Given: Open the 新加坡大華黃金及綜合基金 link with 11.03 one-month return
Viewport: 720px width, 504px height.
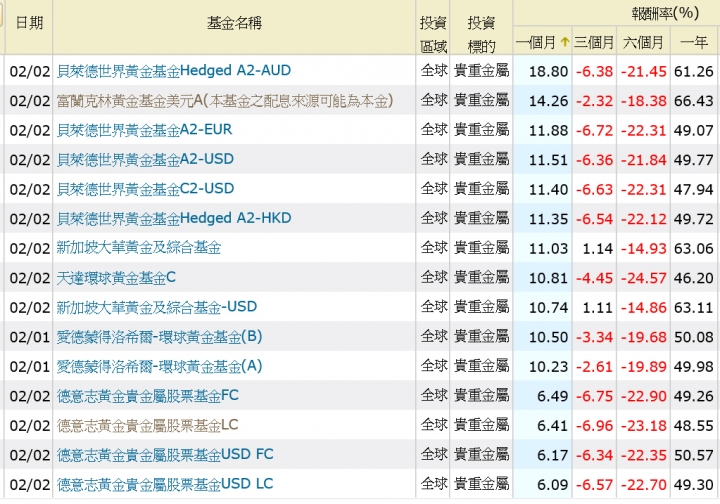Looking at the screenshot, I should click(x=138, y=248).
